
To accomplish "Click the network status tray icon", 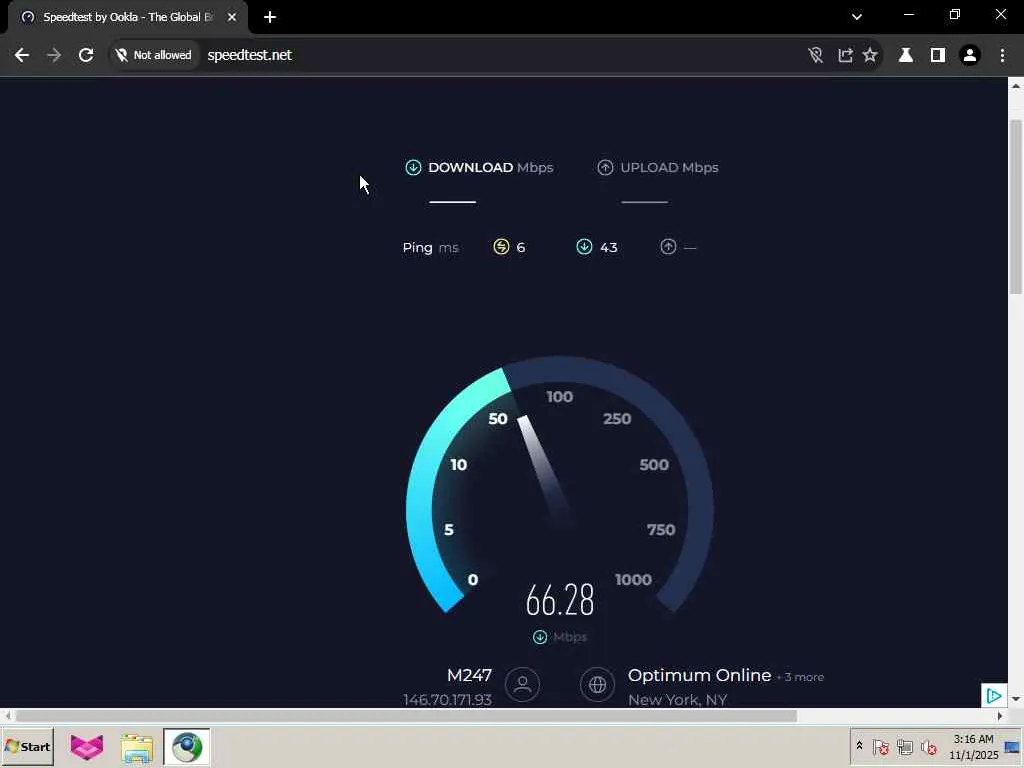I will pyautogui.click(x=904, y=746).
